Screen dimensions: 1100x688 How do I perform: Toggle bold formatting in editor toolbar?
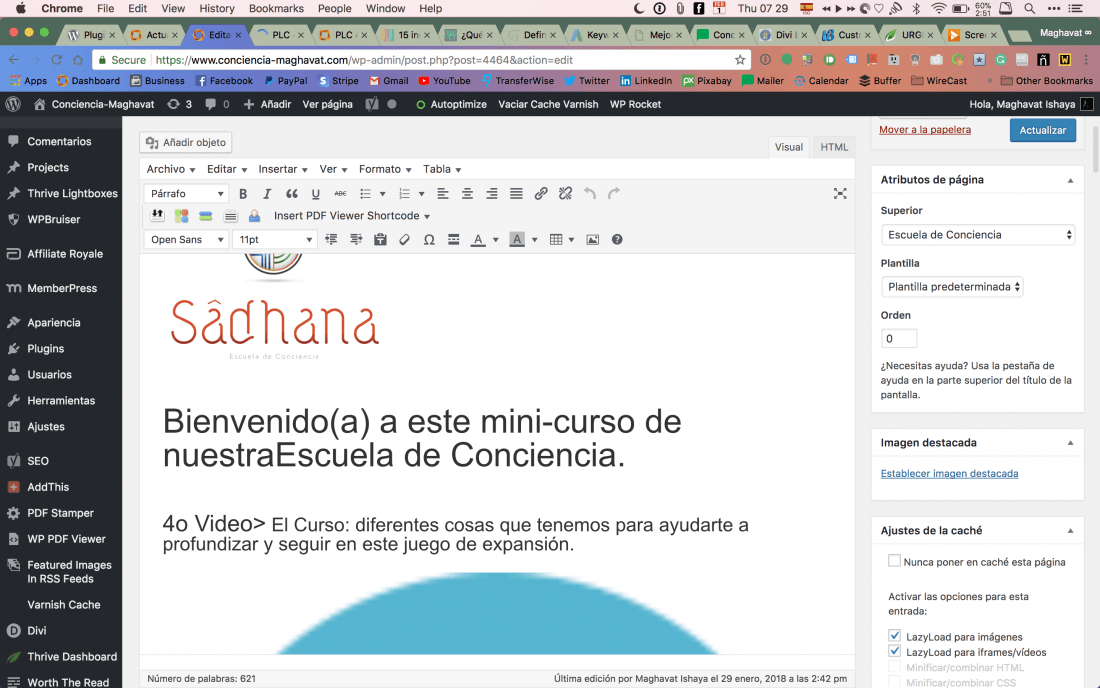point(243,194)
